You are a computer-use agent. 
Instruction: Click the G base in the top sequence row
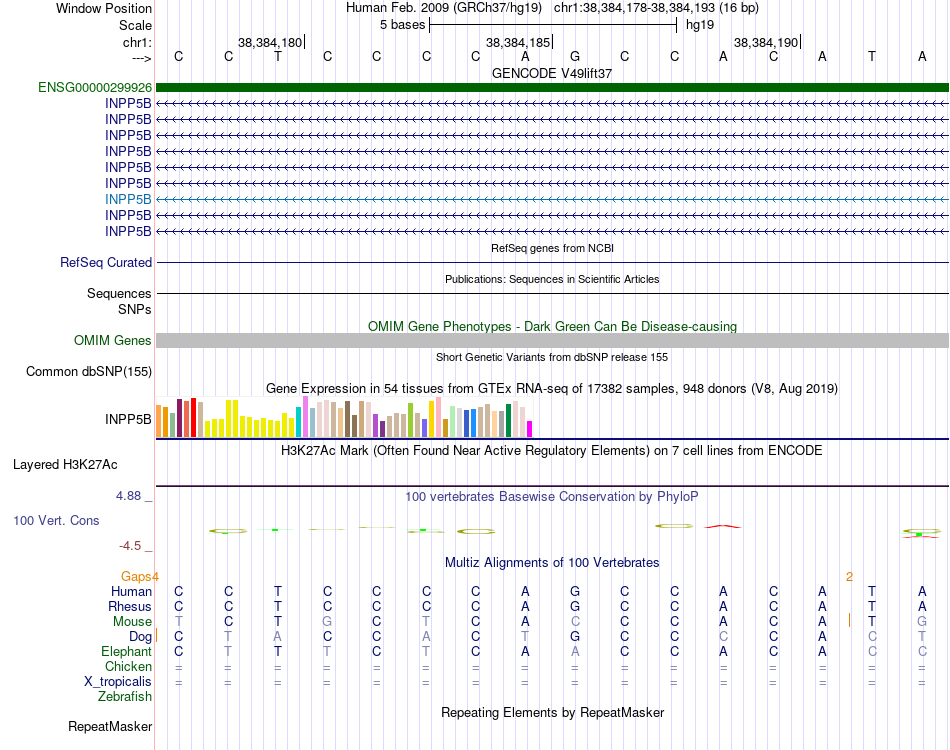[575, 56]
